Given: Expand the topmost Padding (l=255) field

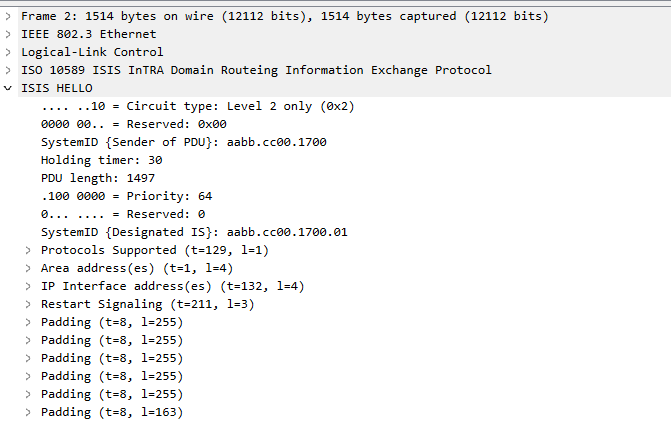Looking at the screenshot, I should [x=28, y=322].
